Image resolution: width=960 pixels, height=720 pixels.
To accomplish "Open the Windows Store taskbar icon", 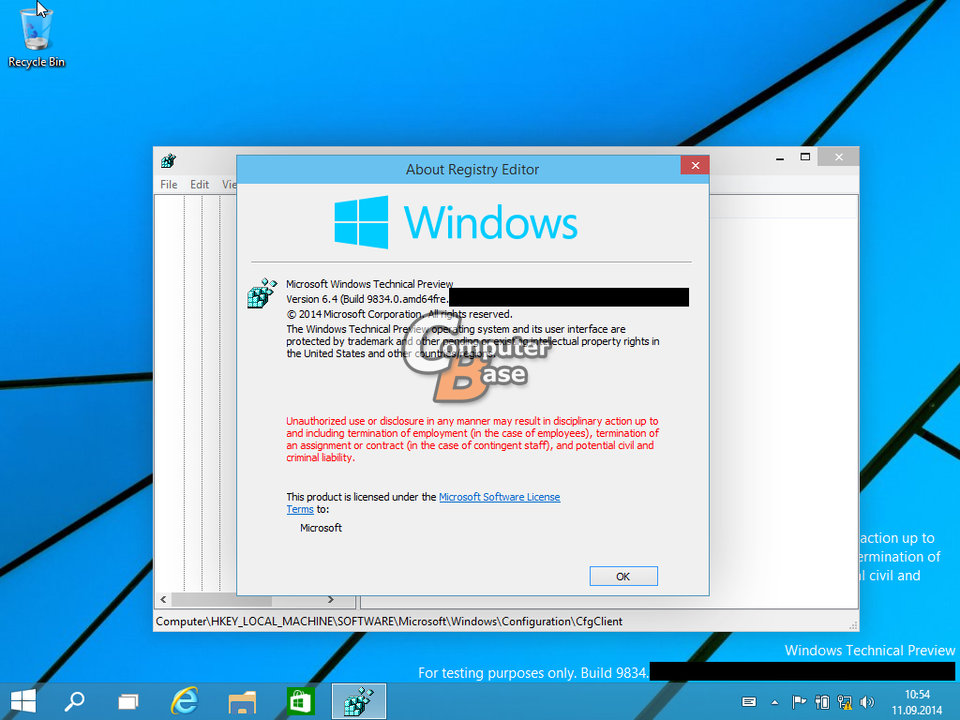I will pos(300,702).
